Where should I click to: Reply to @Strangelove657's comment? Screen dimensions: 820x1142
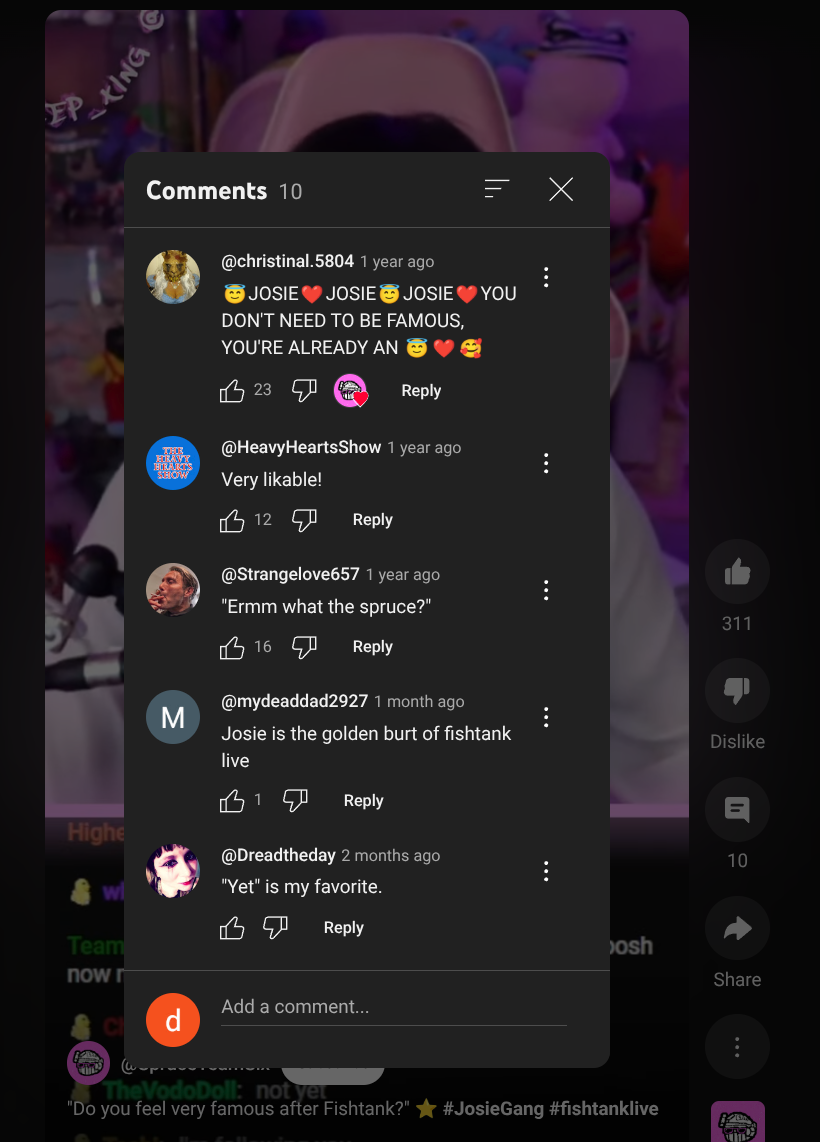click(372, 647)
